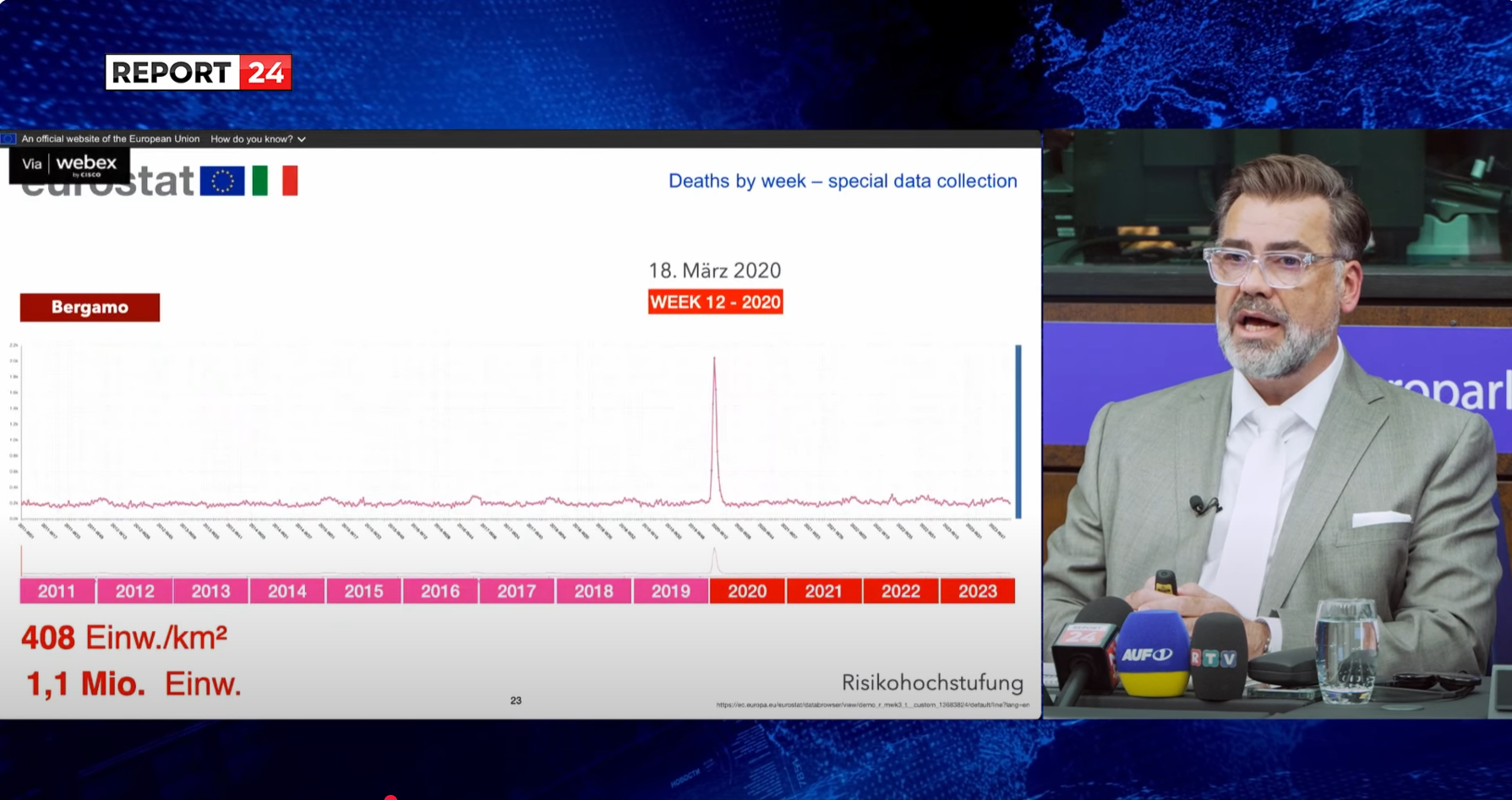Select the red Bergamo region label
Viewport: 1512px width, 800px height.
click(x=90, y=307)
